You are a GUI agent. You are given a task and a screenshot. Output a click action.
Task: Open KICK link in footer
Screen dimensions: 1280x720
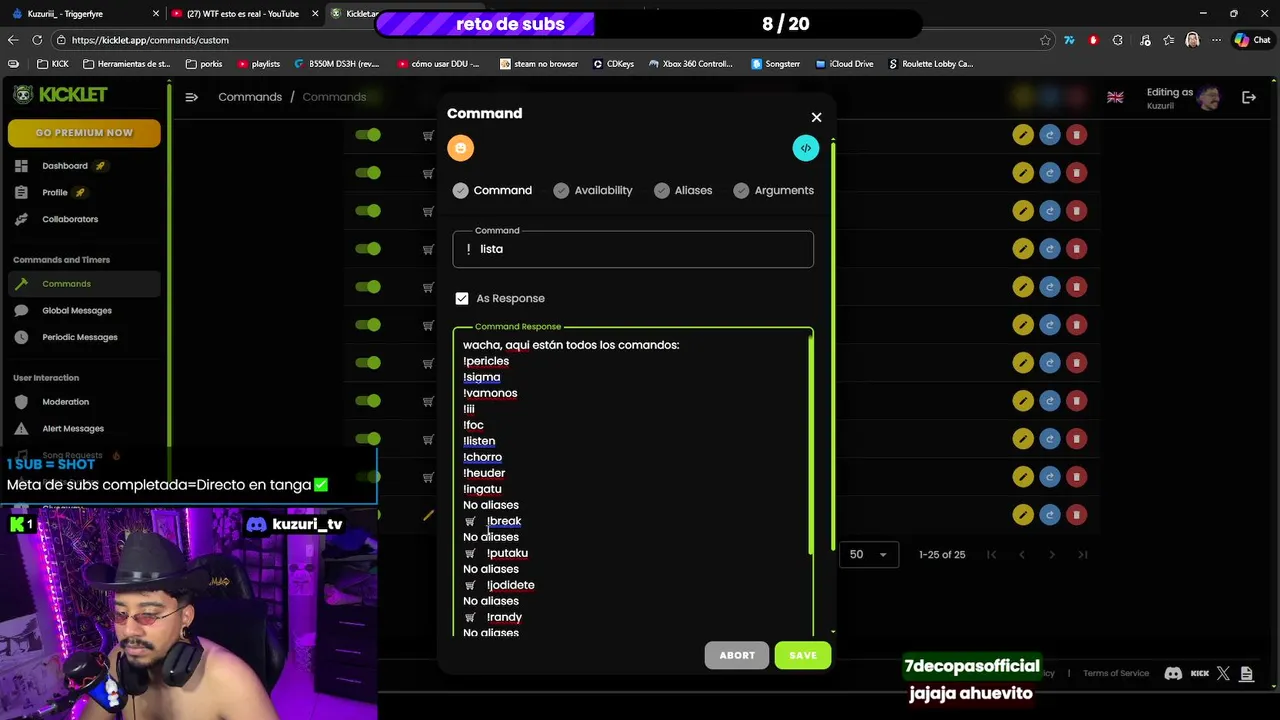tap(1199, 673)
